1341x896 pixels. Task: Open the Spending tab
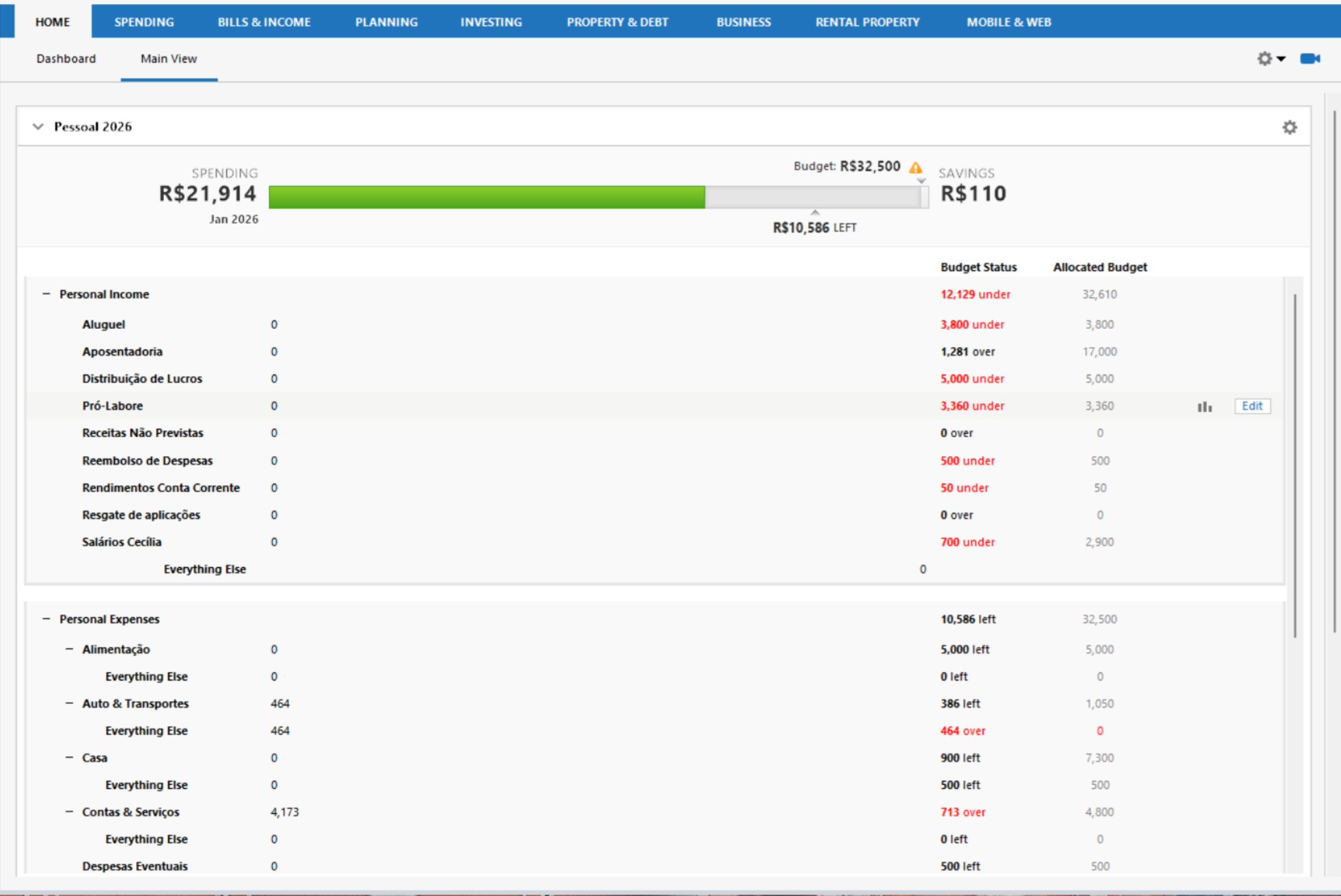tap(144, 22)
